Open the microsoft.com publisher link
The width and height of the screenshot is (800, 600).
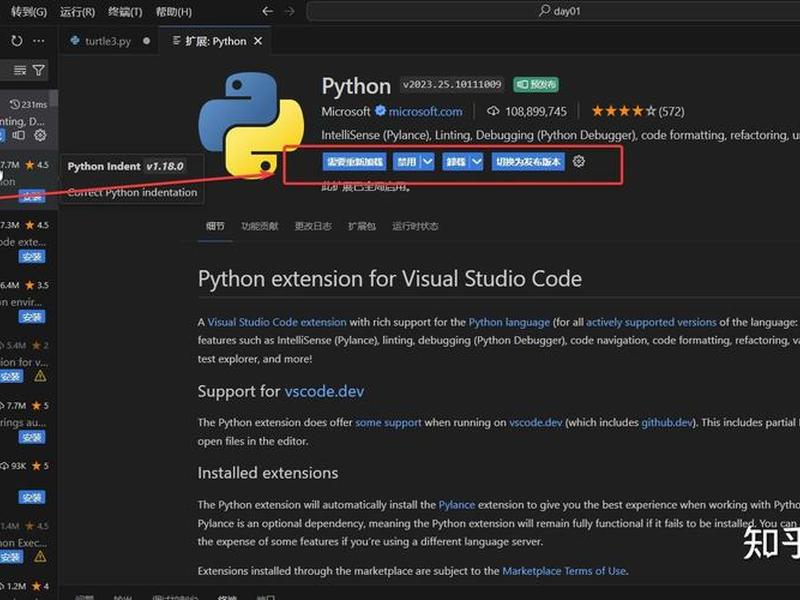(x=426, y=111)
